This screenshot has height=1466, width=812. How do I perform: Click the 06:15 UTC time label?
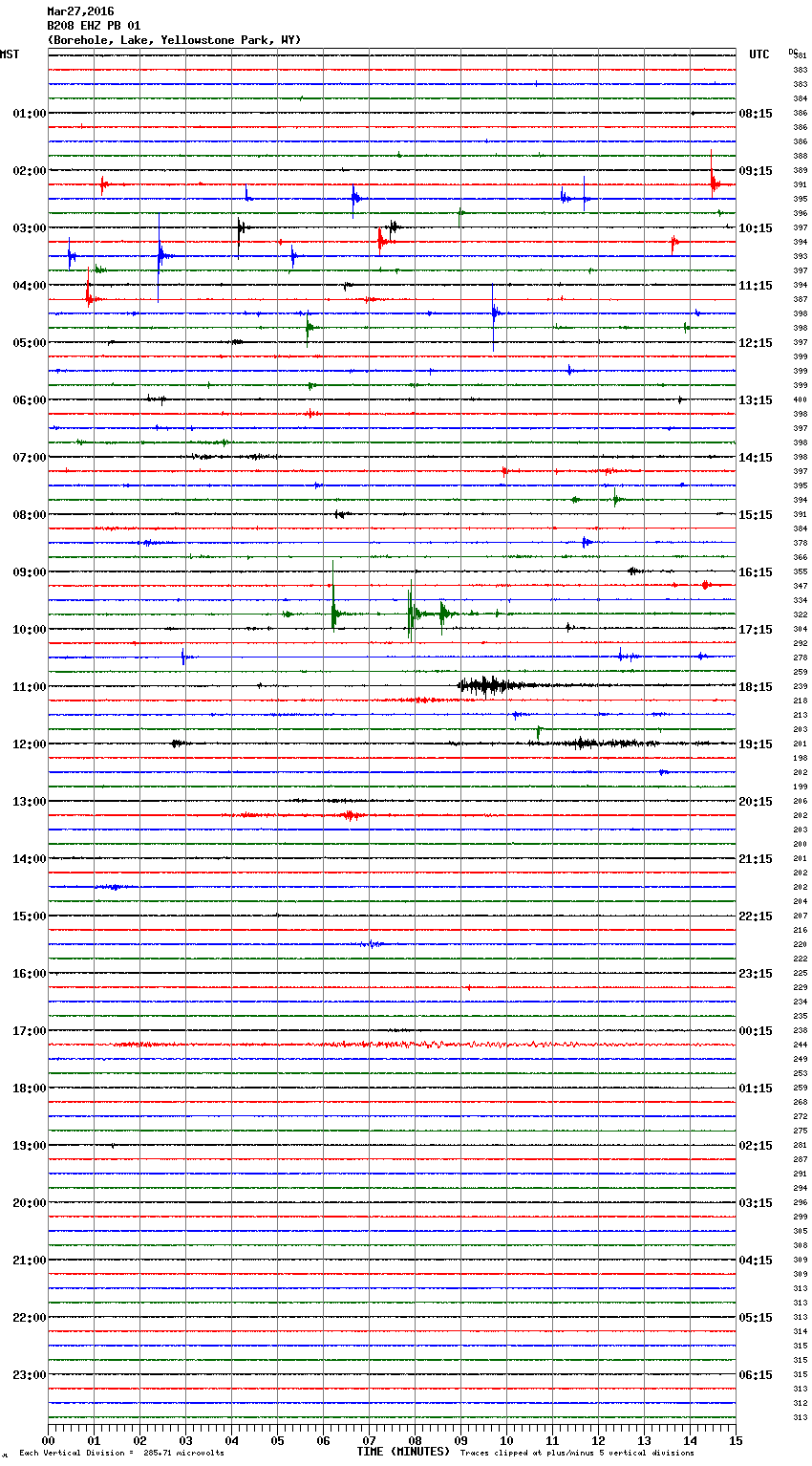756,1375
